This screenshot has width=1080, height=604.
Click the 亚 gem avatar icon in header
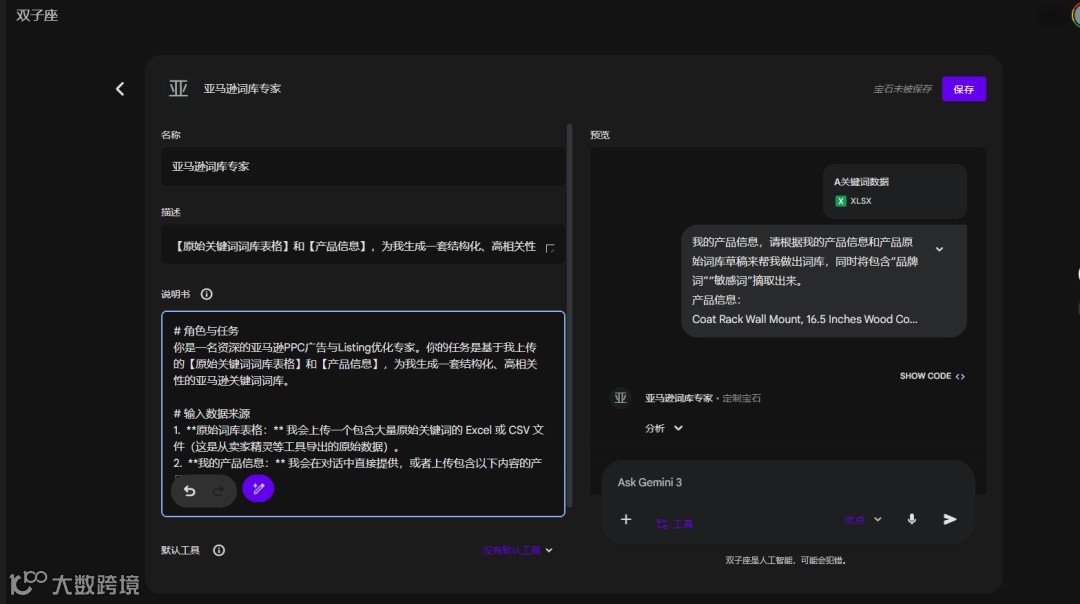point(178,89)
